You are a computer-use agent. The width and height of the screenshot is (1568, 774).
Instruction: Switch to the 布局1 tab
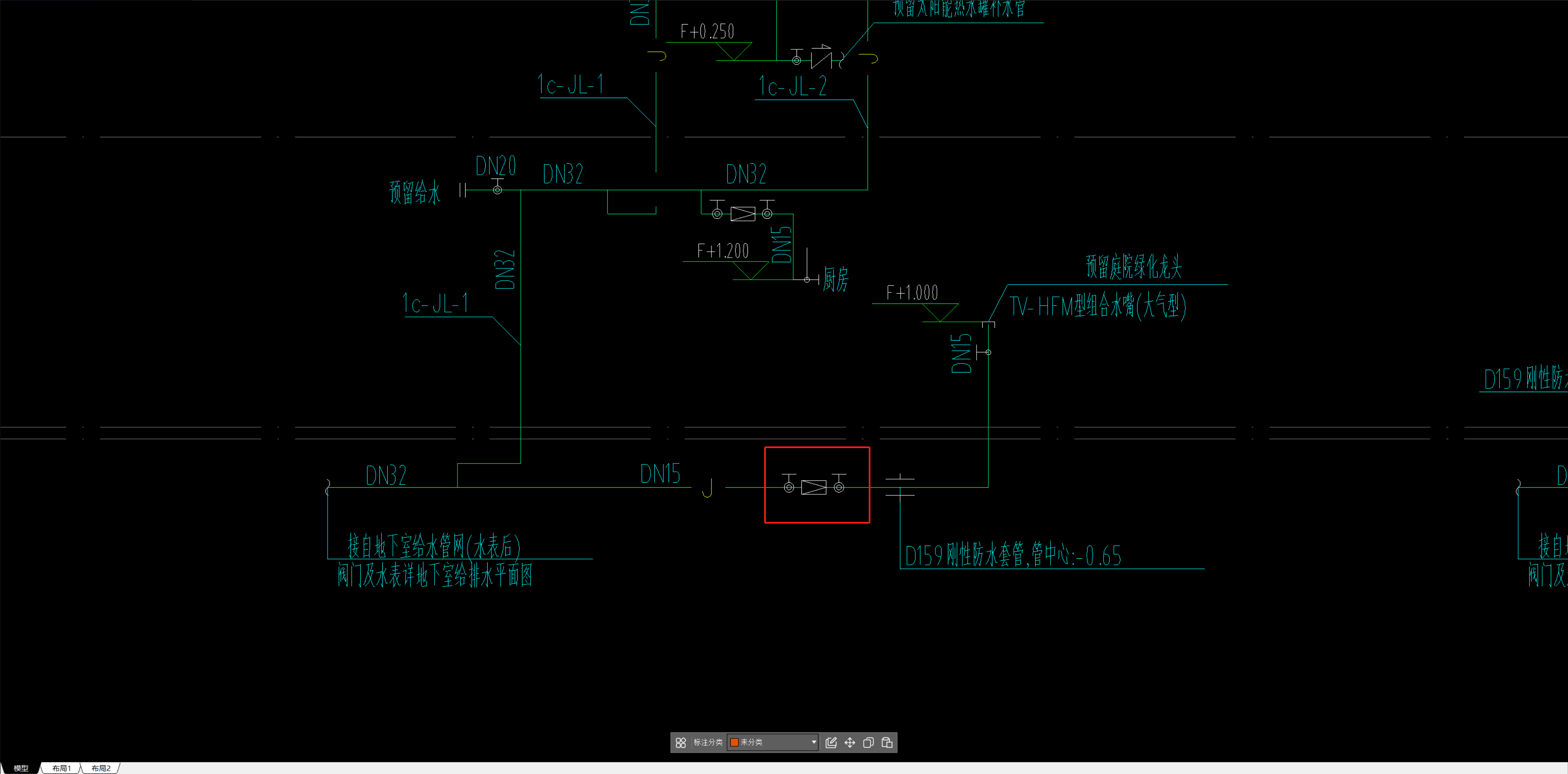pos(61,768)
